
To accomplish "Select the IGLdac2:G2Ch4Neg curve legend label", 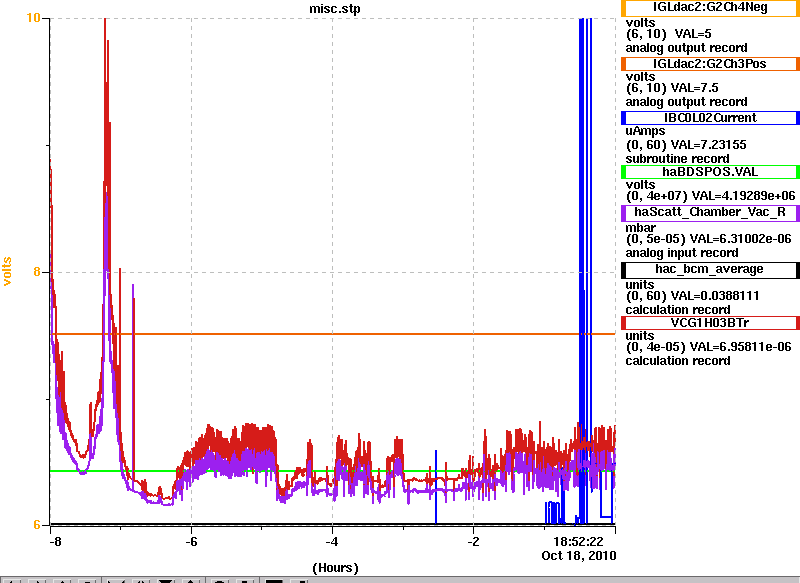I will point(710,8).
